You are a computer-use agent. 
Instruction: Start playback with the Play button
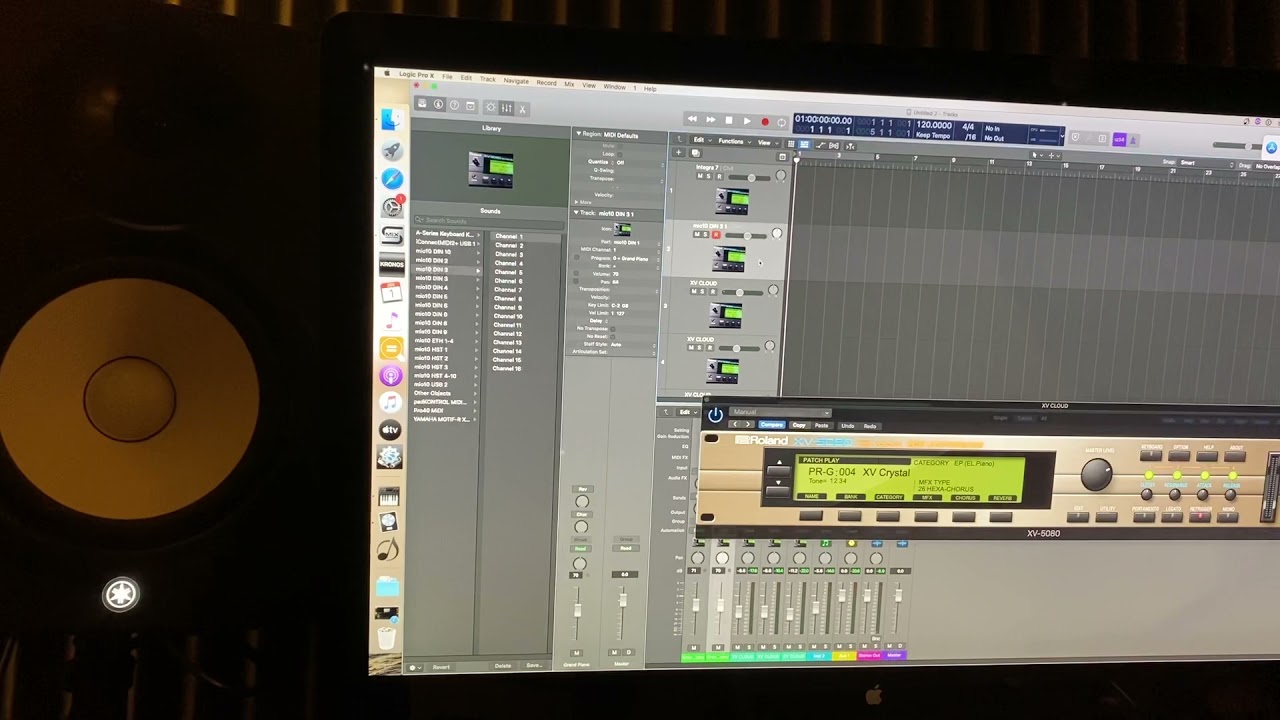[x=747, y=121]
